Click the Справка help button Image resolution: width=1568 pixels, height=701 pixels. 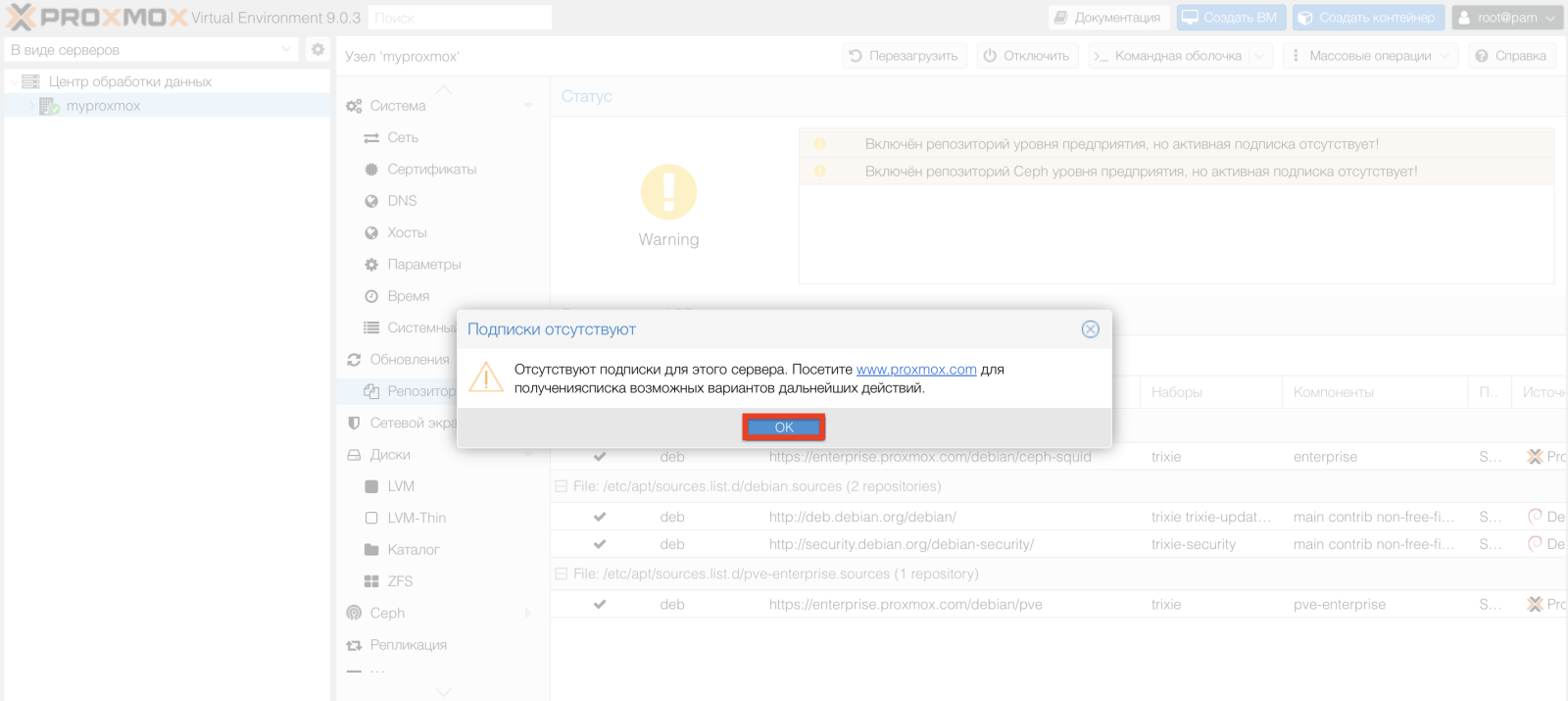(1511, 56)
